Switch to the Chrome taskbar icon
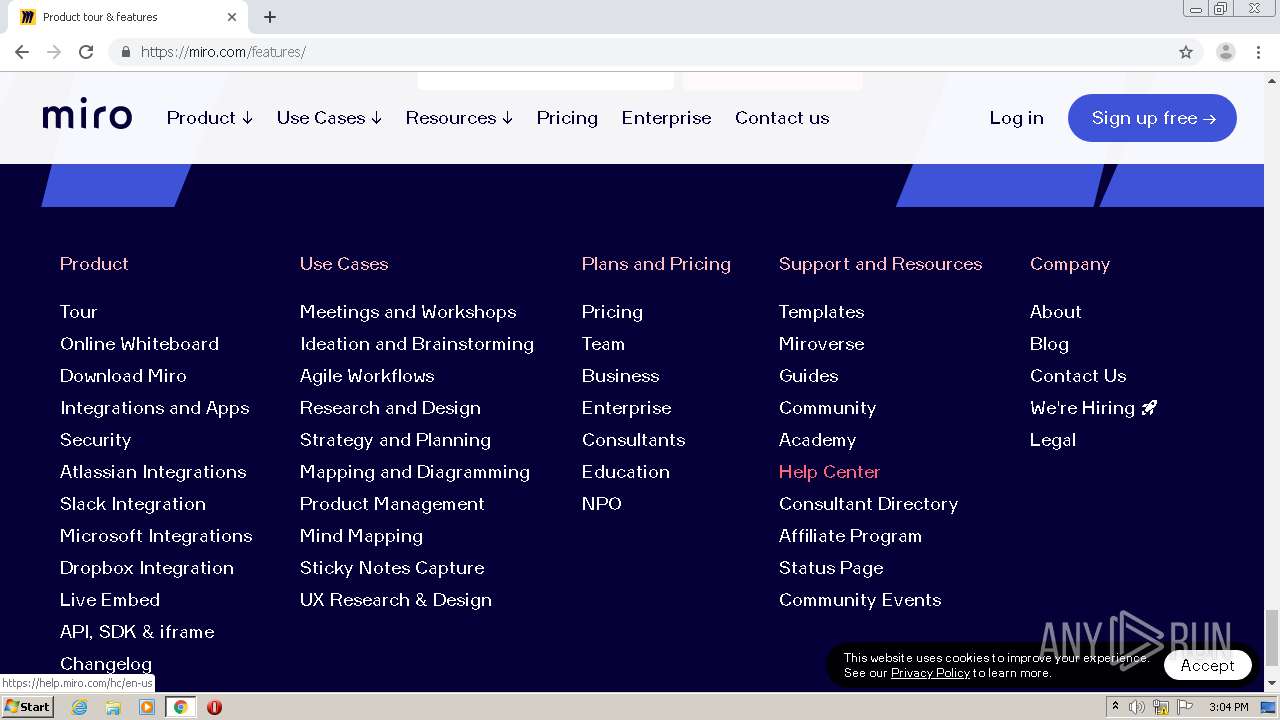 pyautogui.click(x=180, y=707)
